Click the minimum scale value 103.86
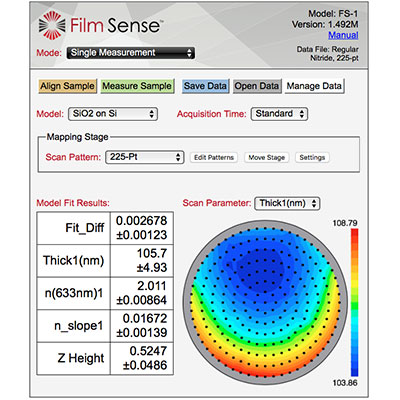 [x=345, y=383]
